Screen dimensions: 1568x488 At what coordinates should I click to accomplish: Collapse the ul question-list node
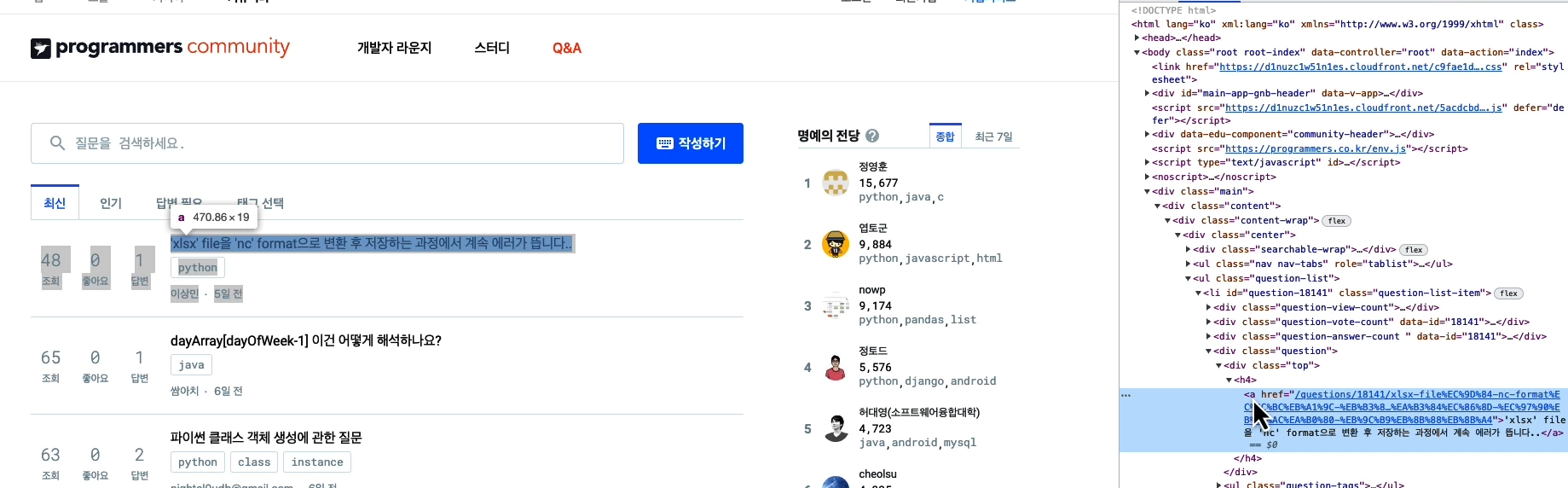point(1188,279)
